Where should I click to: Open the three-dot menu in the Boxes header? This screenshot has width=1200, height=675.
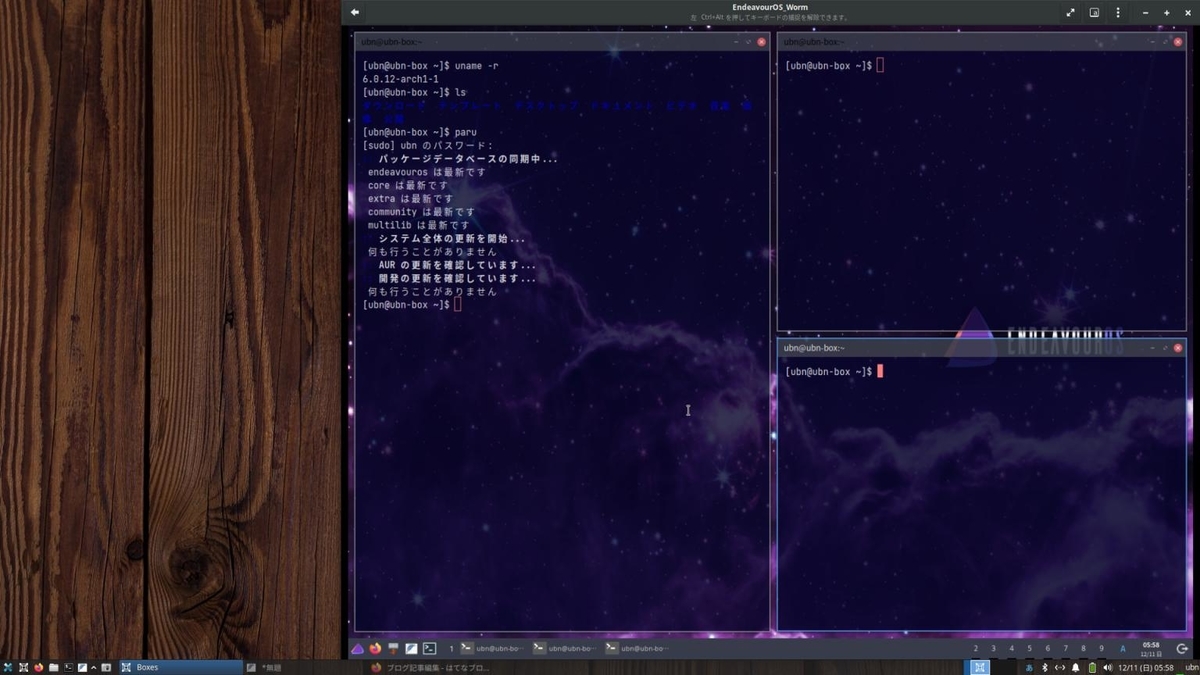[1118, 13]
